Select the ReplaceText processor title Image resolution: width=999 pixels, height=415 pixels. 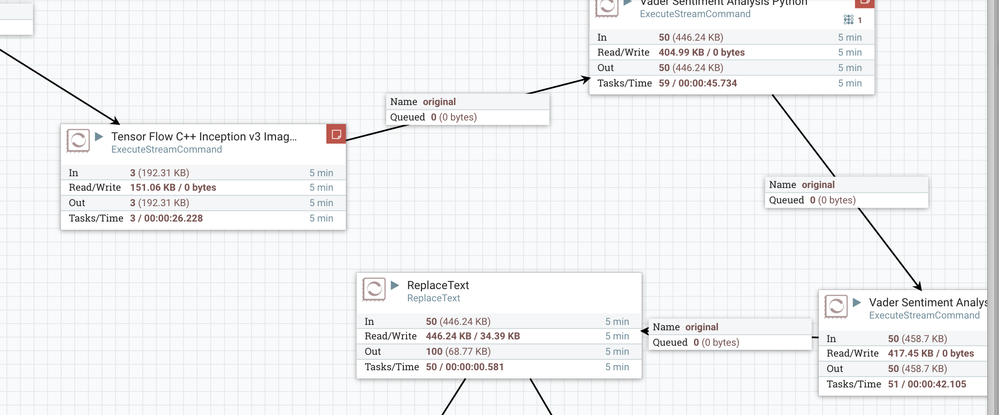pos(438,285)
